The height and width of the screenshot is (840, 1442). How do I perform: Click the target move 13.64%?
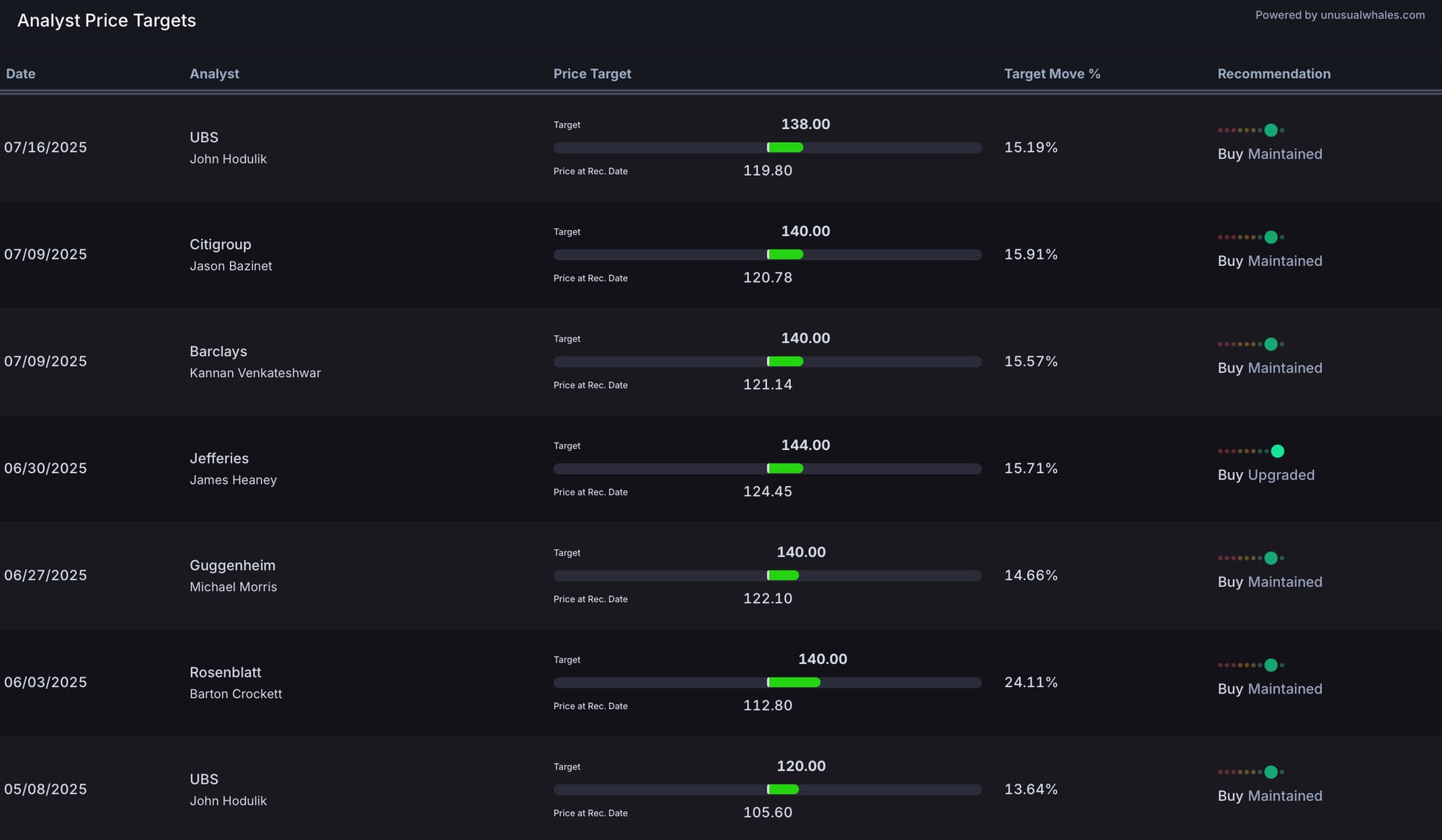point(1031,790)
